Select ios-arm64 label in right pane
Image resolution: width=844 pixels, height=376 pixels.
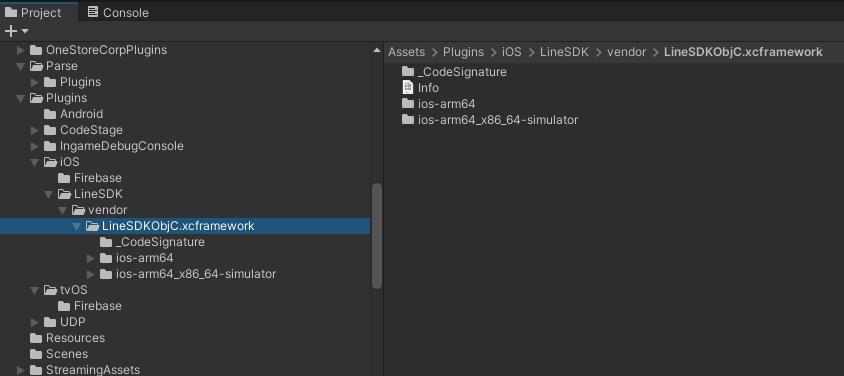pos(447,104)
